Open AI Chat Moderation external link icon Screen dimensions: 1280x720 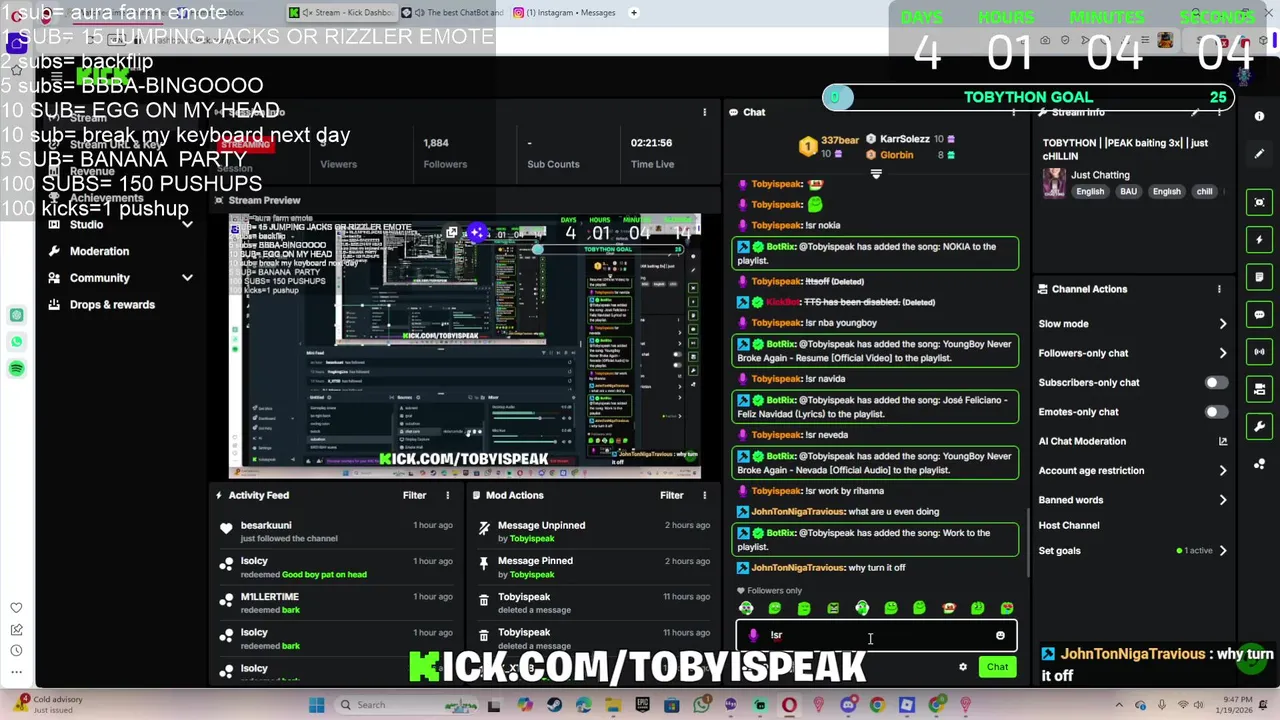coord(1222,441)
